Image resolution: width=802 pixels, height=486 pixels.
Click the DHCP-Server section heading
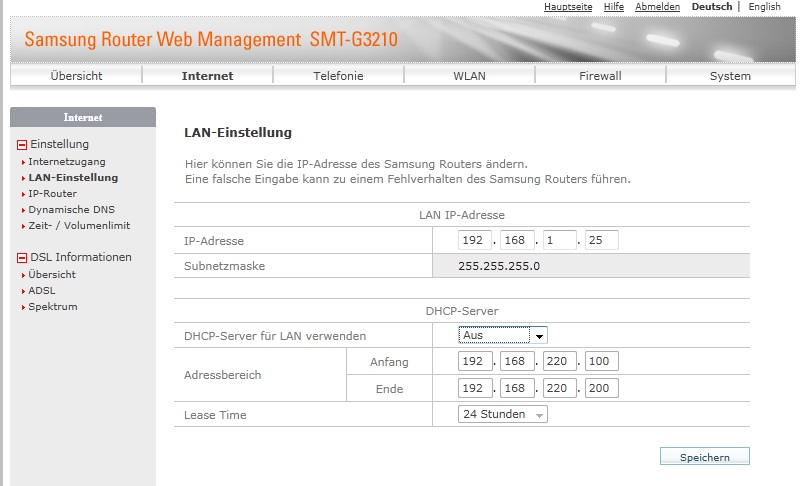[462, 311]
